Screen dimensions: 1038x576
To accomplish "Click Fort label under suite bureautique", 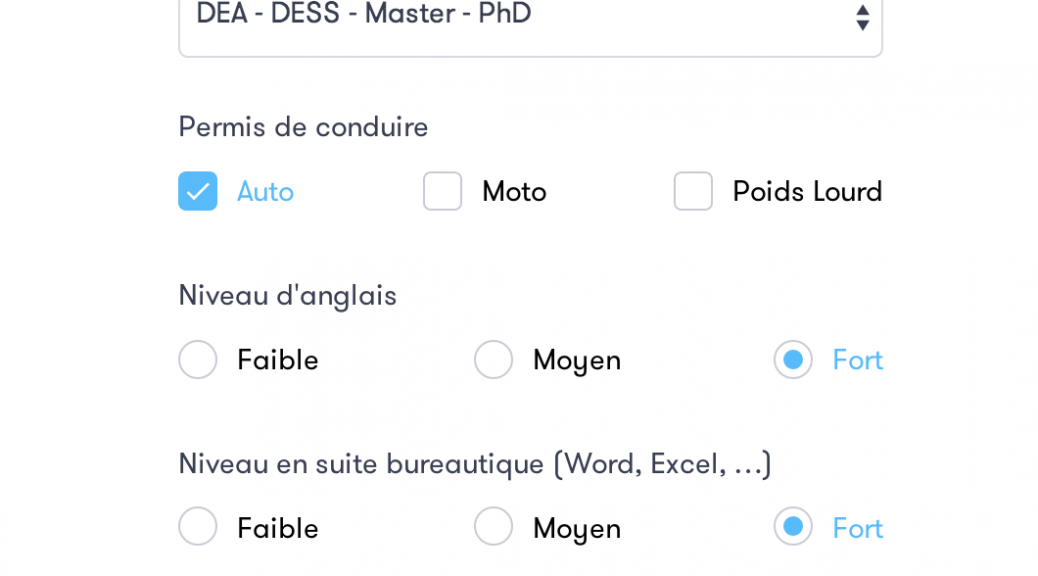I will click(x=858, y=527).
